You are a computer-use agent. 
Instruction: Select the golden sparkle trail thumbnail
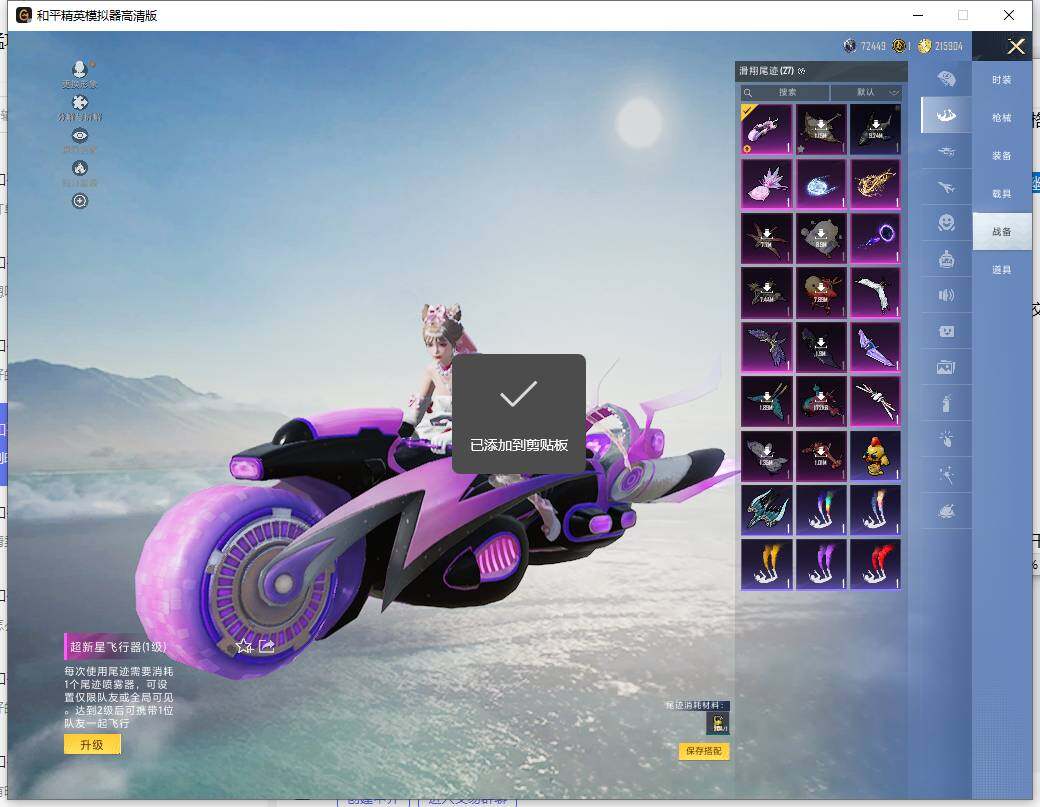[876, 184]
